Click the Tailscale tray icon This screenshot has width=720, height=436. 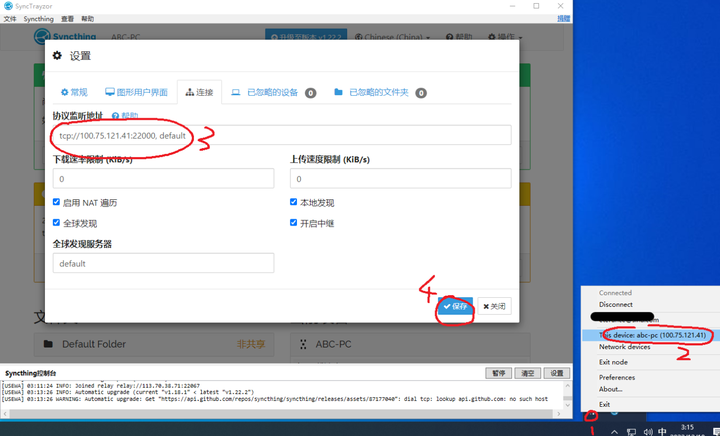point(591,414)
